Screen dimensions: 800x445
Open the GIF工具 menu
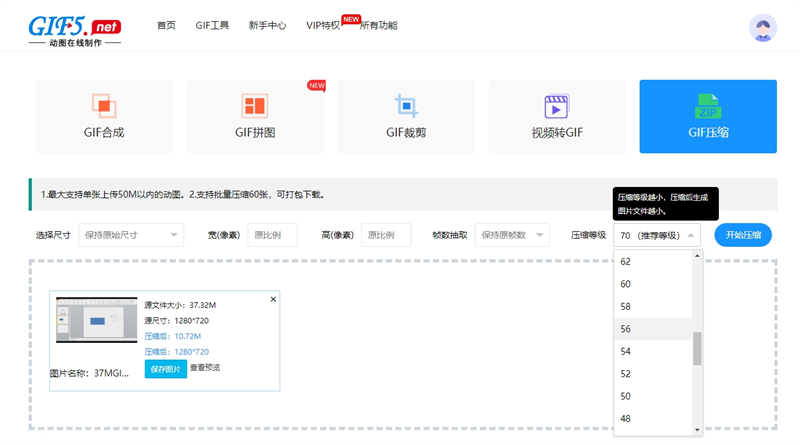[212, 25]
